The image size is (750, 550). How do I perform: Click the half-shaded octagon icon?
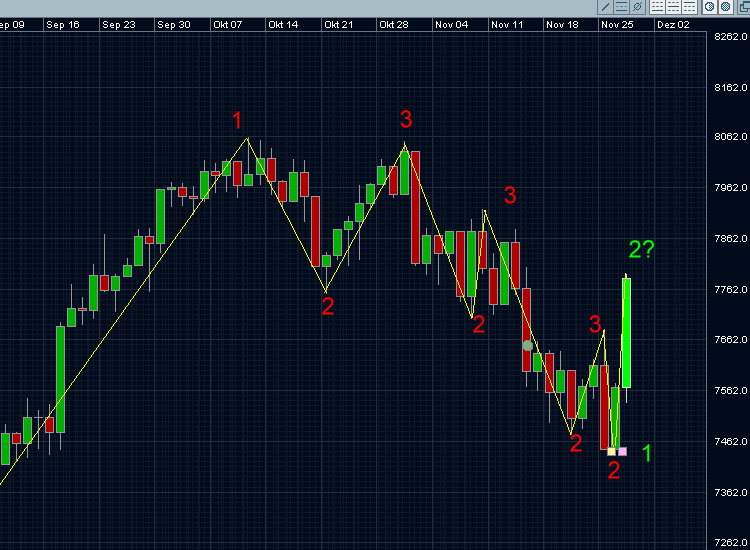pos(709,7)
